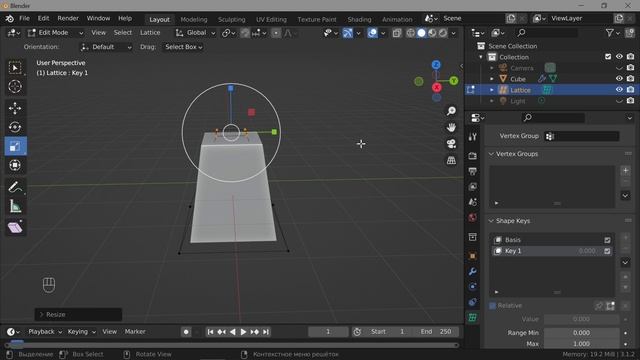This screenshot has height=360, width=640.
Task: Open the Lattice data properties tab
Action: (473, 318)
